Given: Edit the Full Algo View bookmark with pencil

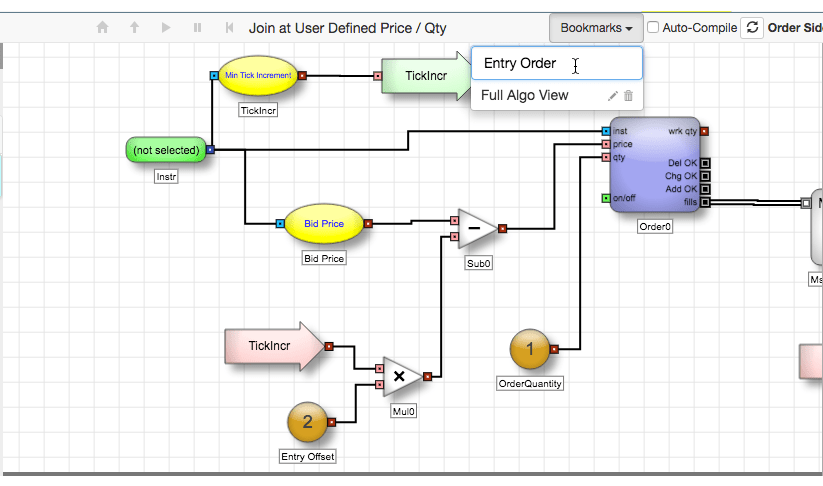Looking at the screenshot, I should (x=613, y=96).
